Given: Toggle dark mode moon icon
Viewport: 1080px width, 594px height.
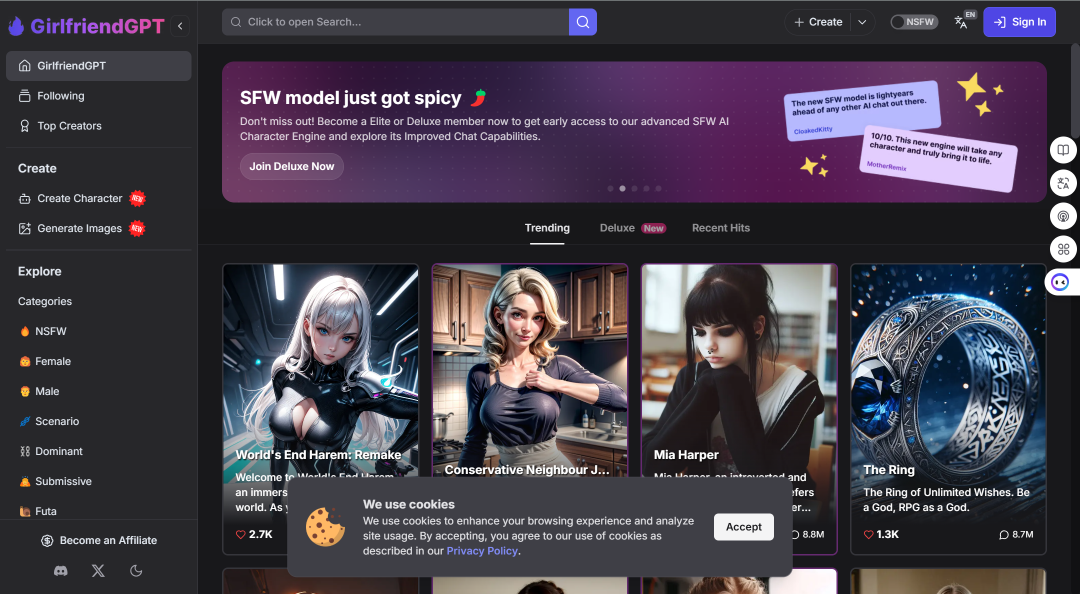Looking at the screenshot, I should click(136, 571).
